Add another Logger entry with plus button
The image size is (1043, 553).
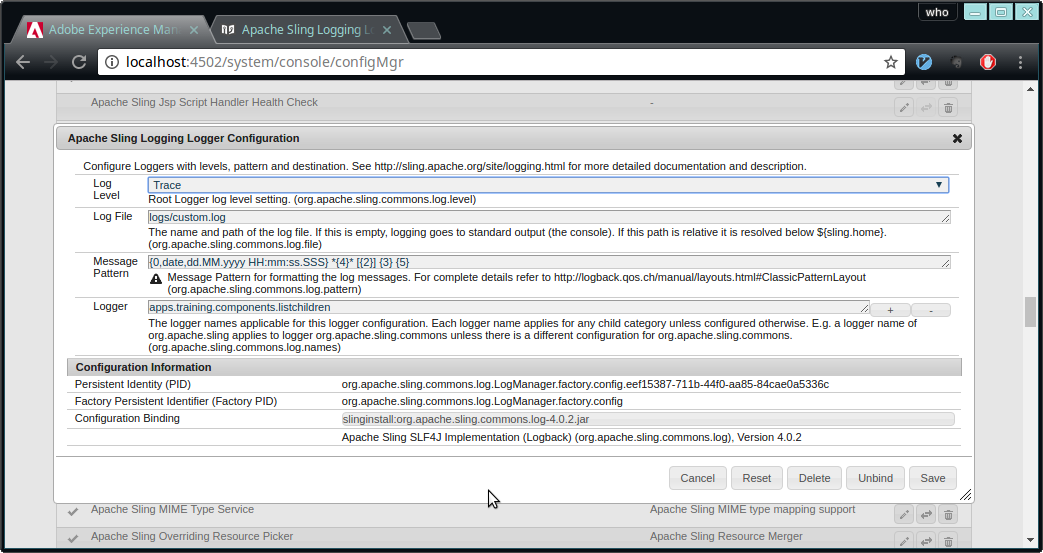890,310
